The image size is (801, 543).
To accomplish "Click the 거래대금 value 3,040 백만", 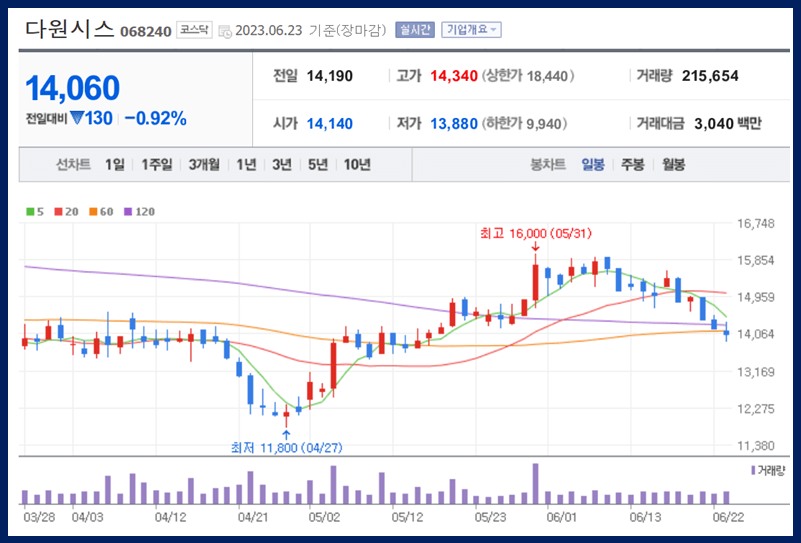I will (x=727, y=124).
